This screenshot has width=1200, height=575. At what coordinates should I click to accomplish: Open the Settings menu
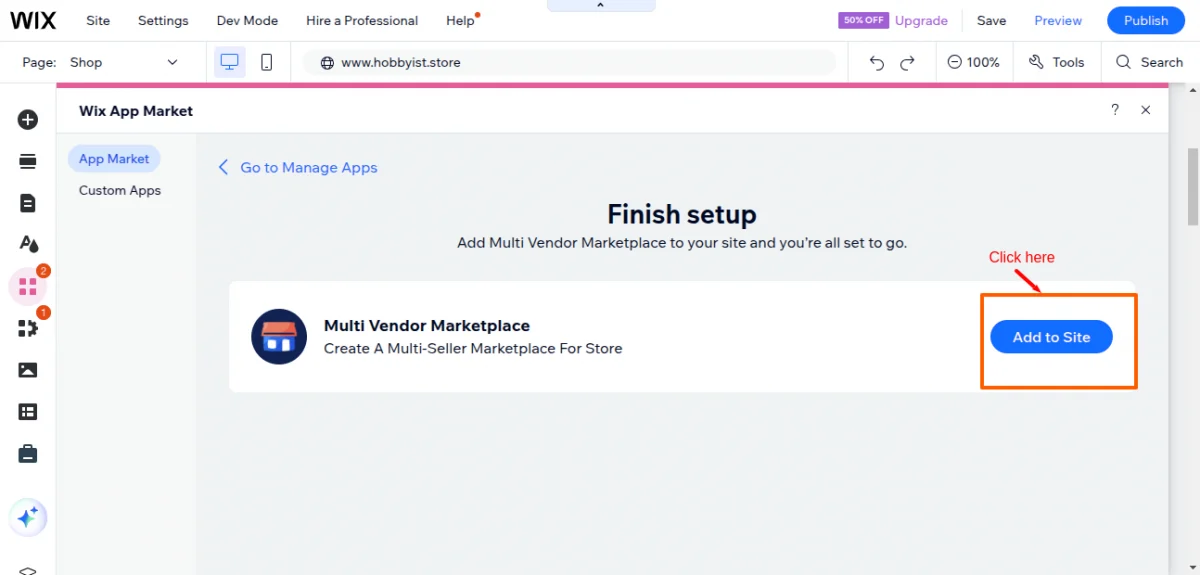(163, 20)
